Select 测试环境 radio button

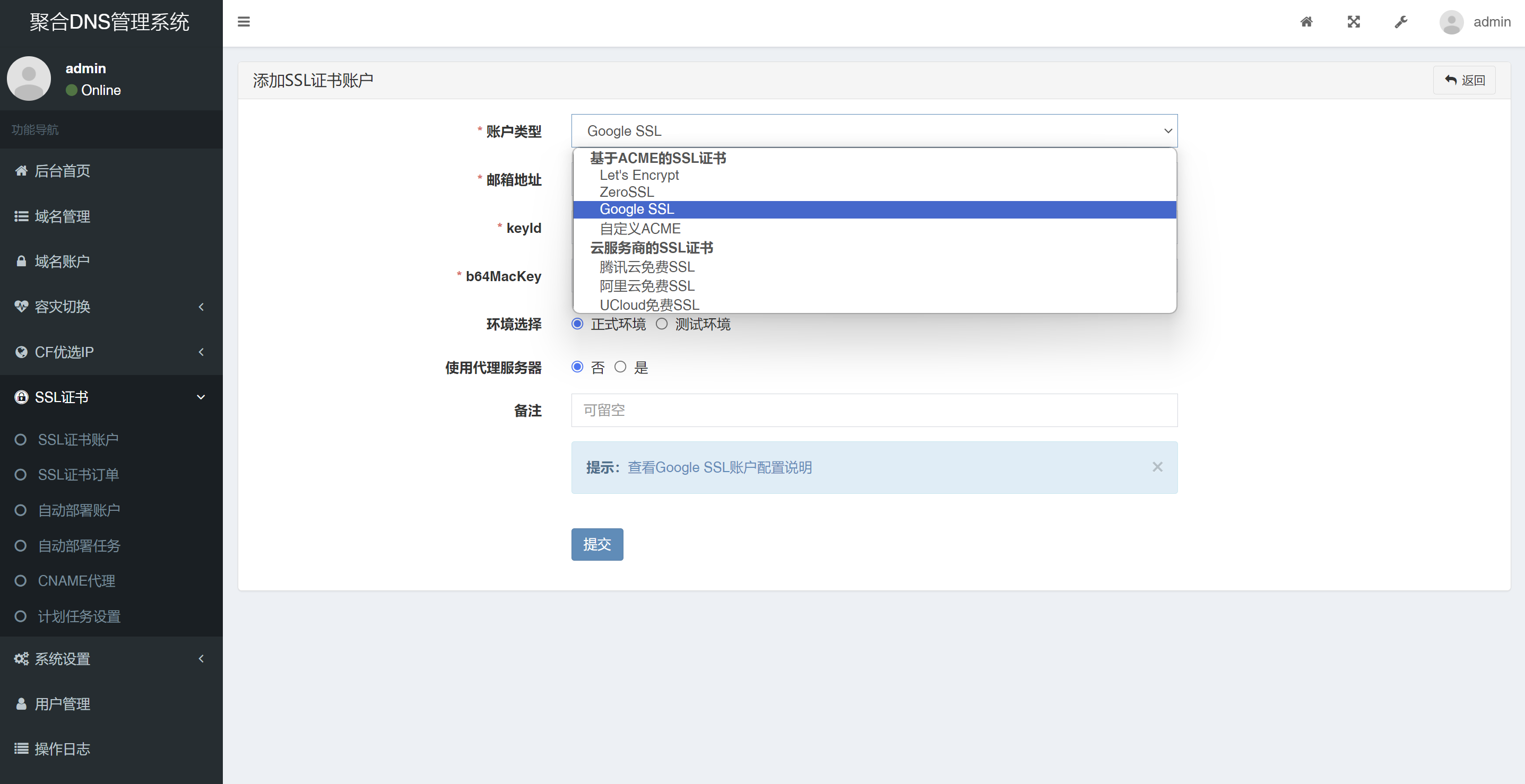pos(660,324)
